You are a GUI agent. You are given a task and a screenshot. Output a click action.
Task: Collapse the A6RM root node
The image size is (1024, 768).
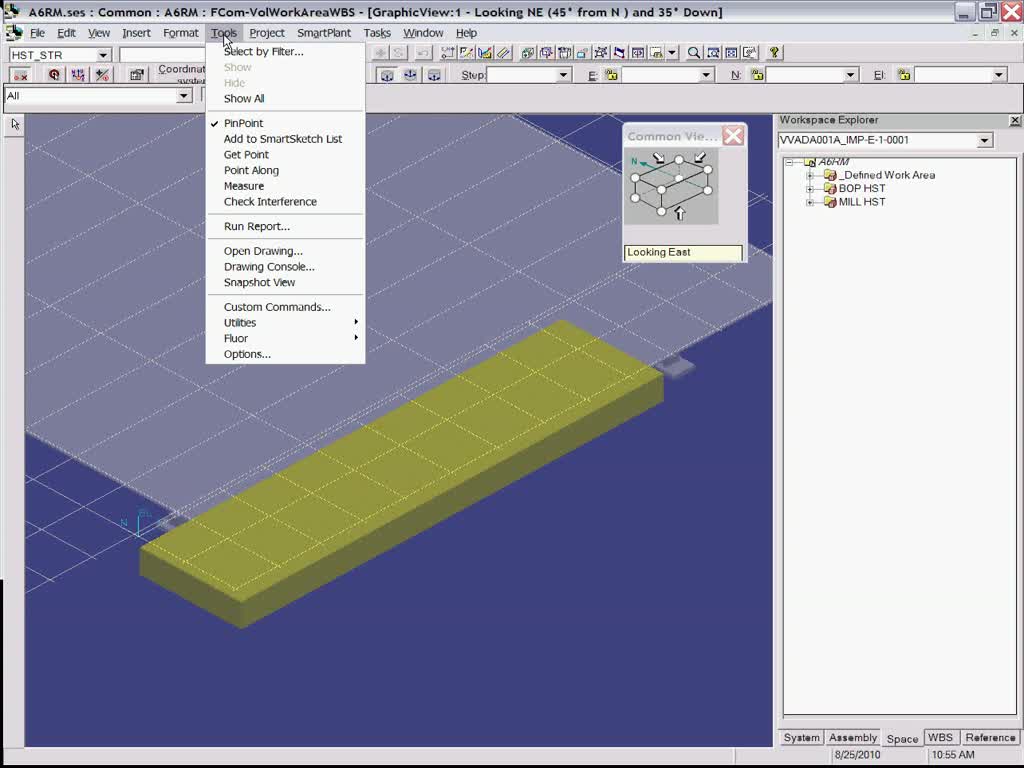(x=789, y=162)
